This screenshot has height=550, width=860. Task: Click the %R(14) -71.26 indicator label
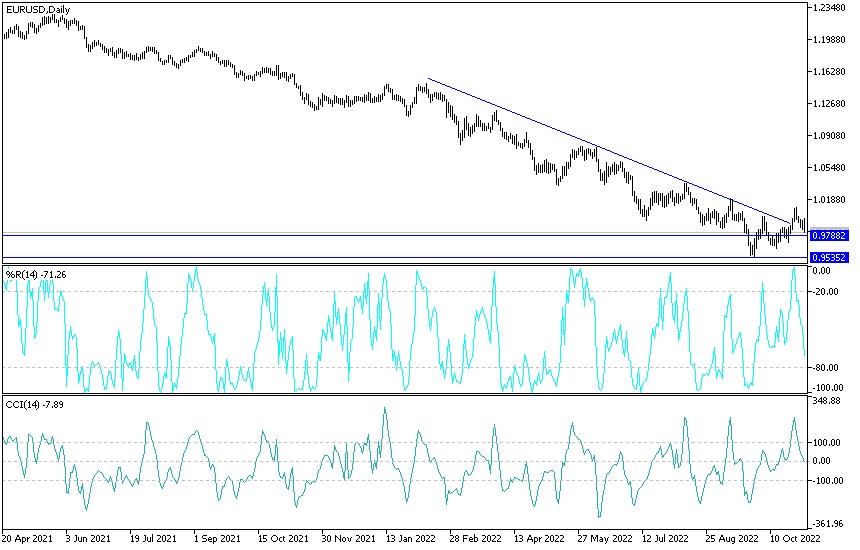coord(36,275)
